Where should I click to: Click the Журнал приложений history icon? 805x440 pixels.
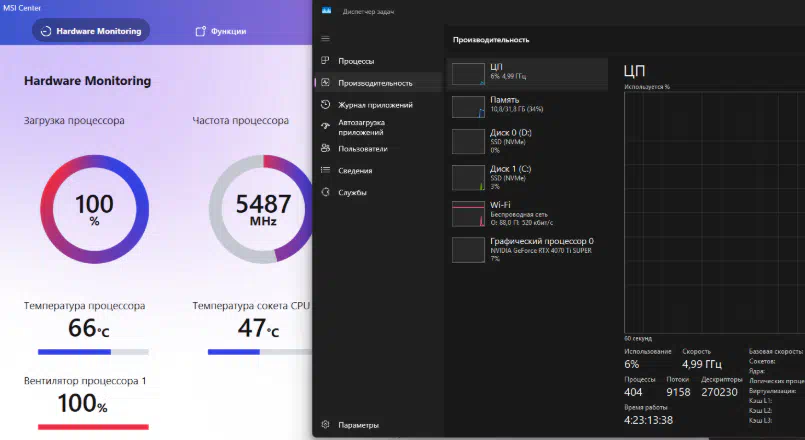(325, 105)
